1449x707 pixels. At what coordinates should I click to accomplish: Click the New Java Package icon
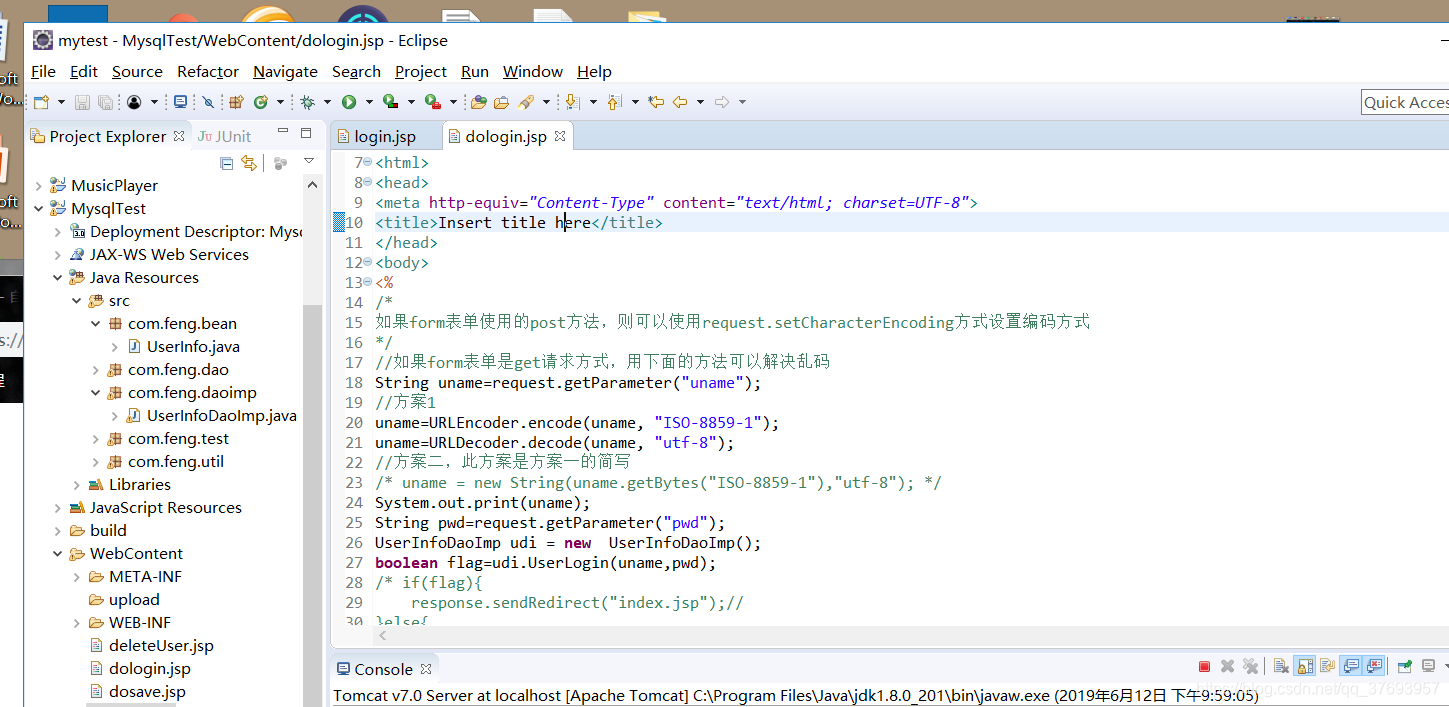(x=236, y=102)
